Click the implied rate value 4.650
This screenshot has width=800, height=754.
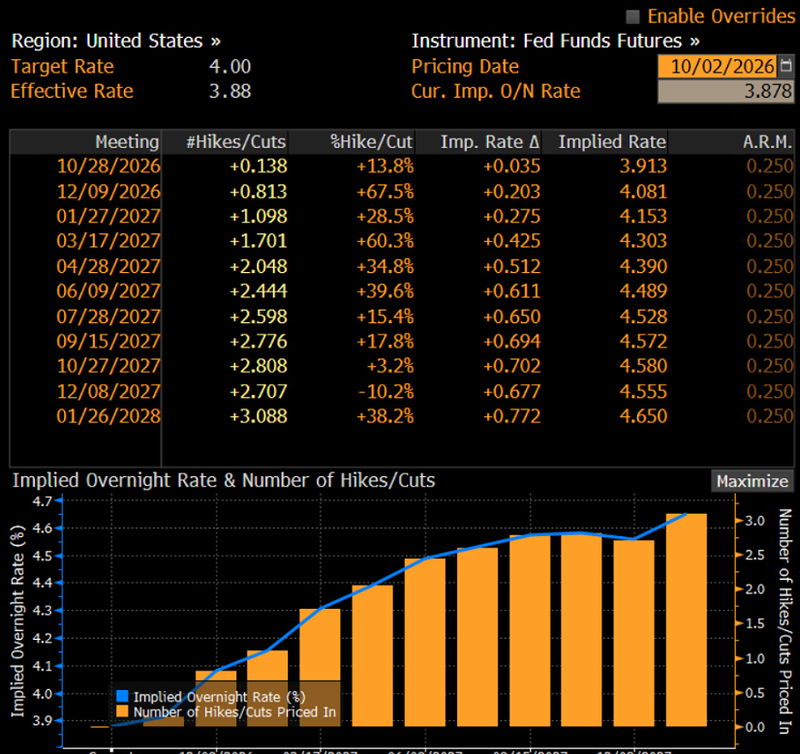pyautogui.click(x=643, y=416)
